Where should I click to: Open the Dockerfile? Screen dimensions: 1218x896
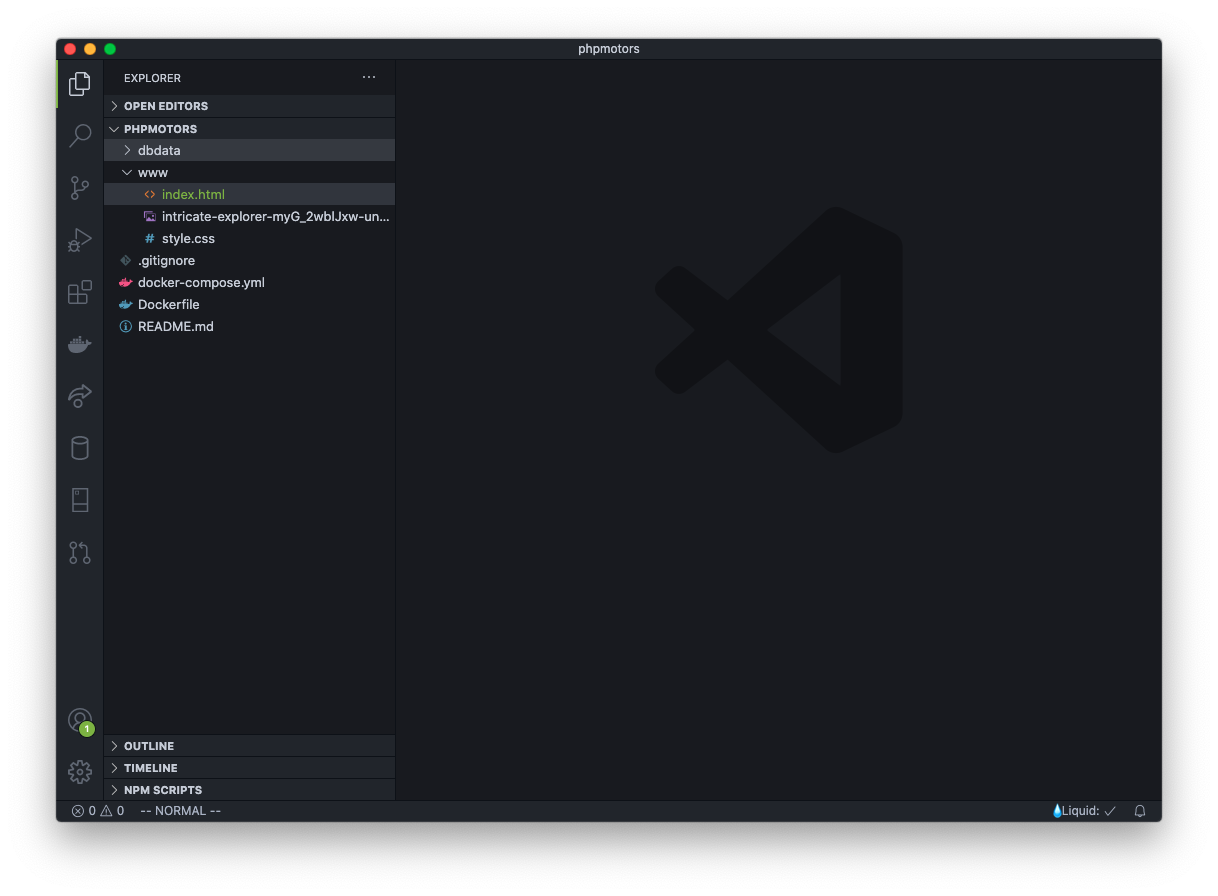249,304
